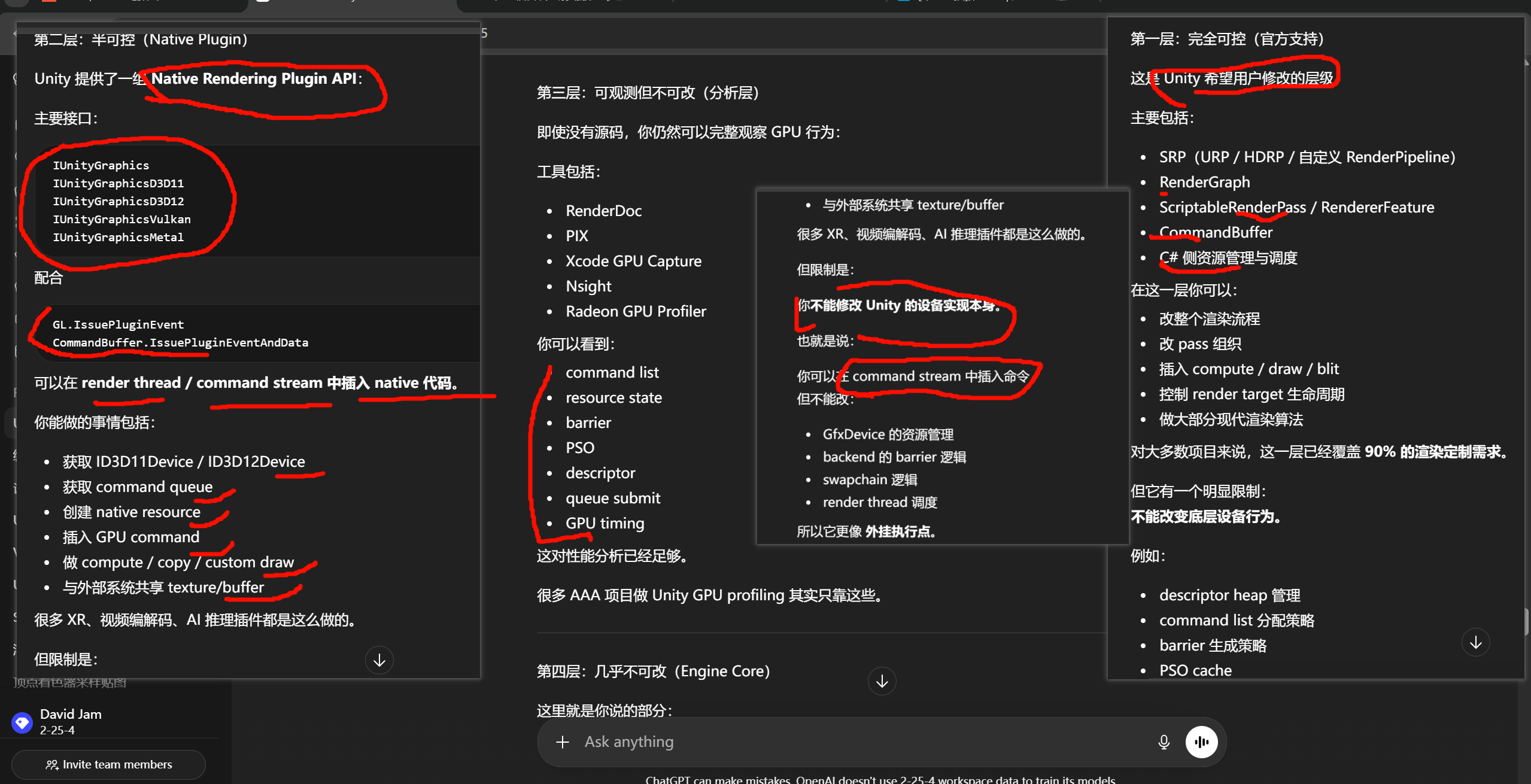Click down arrow in 完全可控 panel
Viewport: 1531px width, 784px height.
tap(1475, 642)
